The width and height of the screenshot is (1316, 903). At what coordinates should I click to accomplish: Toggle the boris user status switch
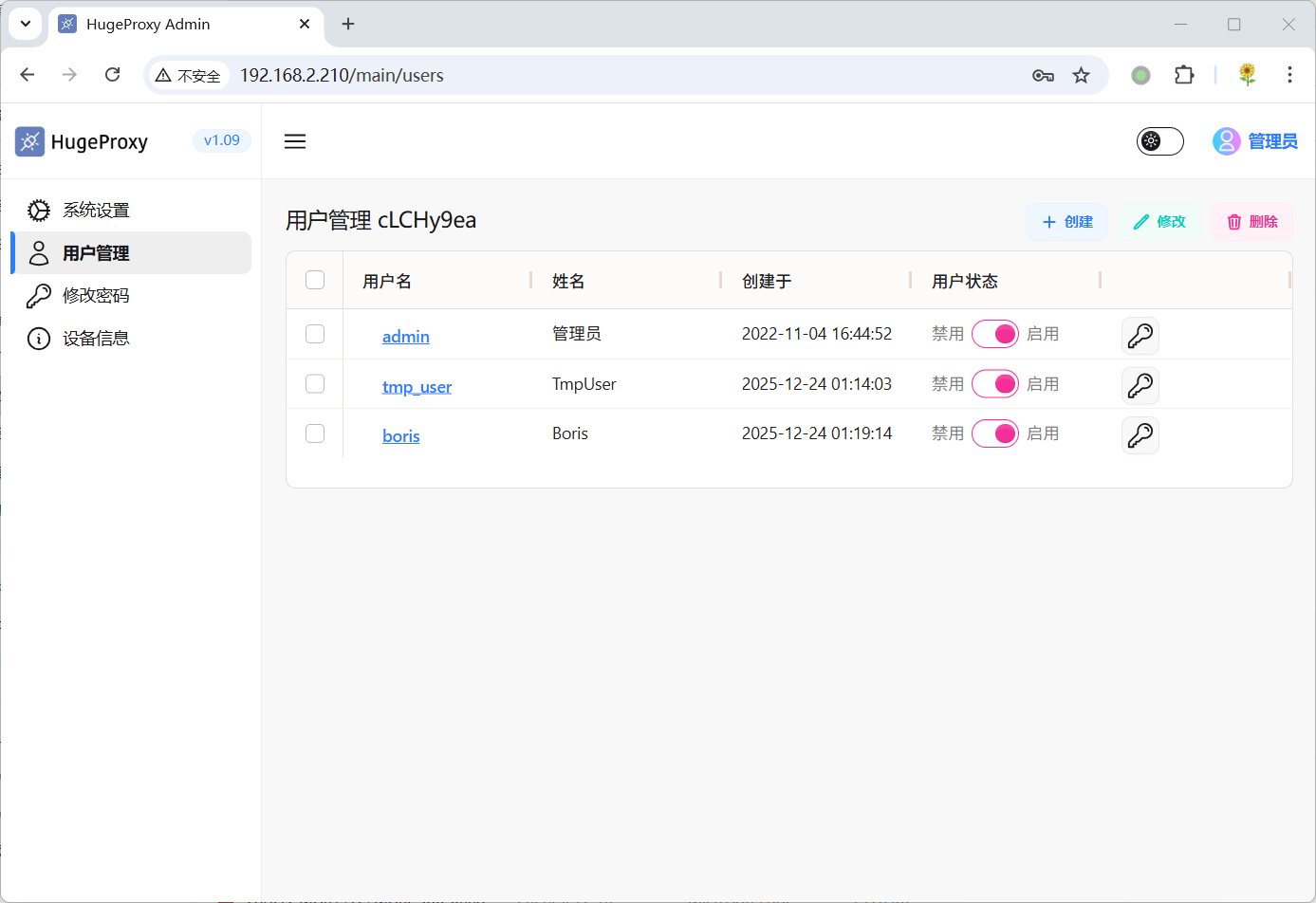[994, 433]
